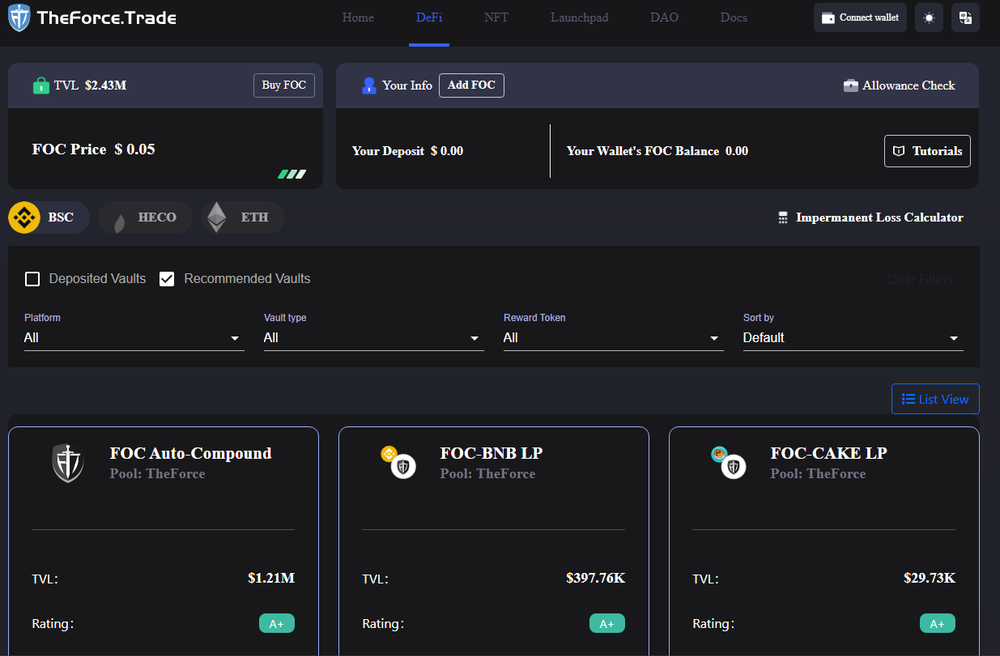
Task: Click the FOC-BNB LP vault title
Action: tap(491, 453)
